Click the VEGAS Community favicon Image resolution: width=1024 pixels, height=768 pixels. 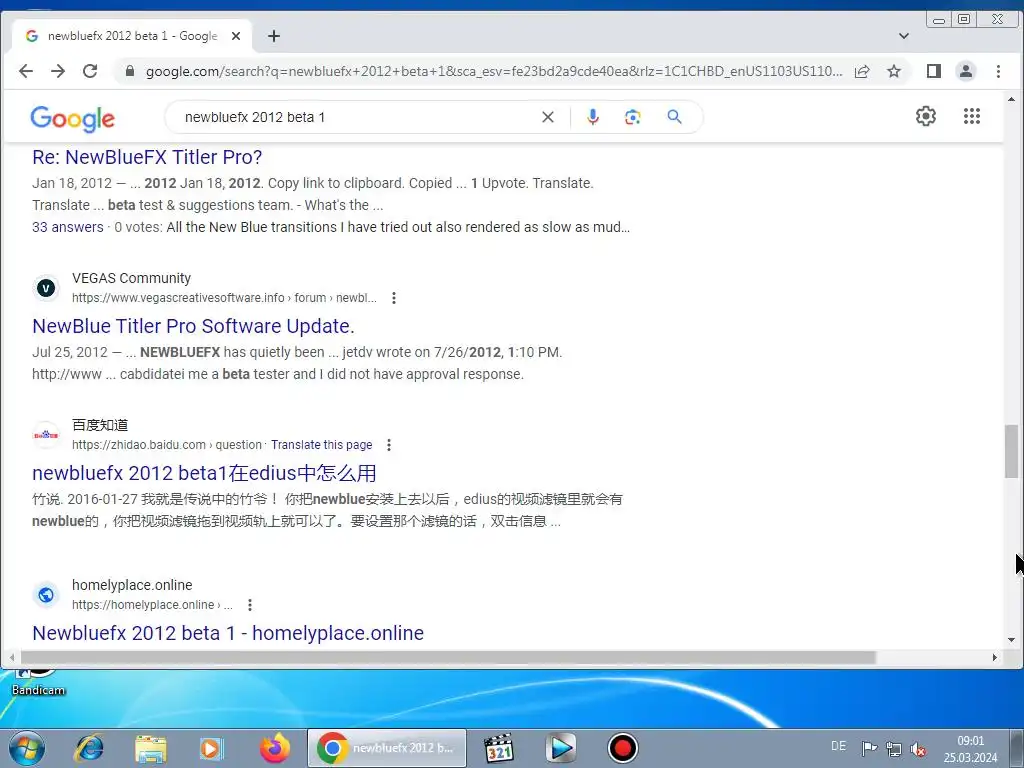coord(46,288)
